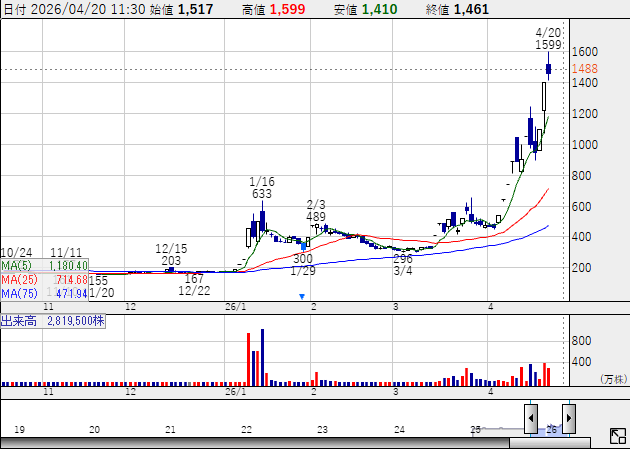The height and width of the screenshot is (449, 630).
Task: Click the 12/15 203 annotation
Action: (x=171, y=254)
